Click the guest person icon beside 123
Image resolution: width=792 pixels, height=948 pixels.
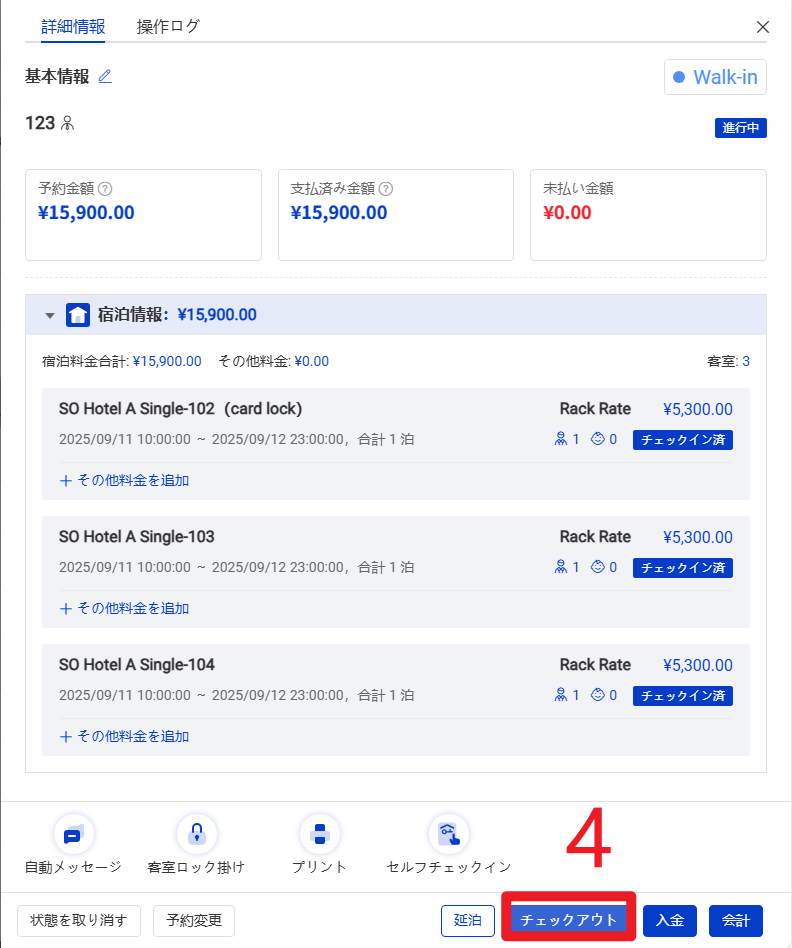click(68, 124)
